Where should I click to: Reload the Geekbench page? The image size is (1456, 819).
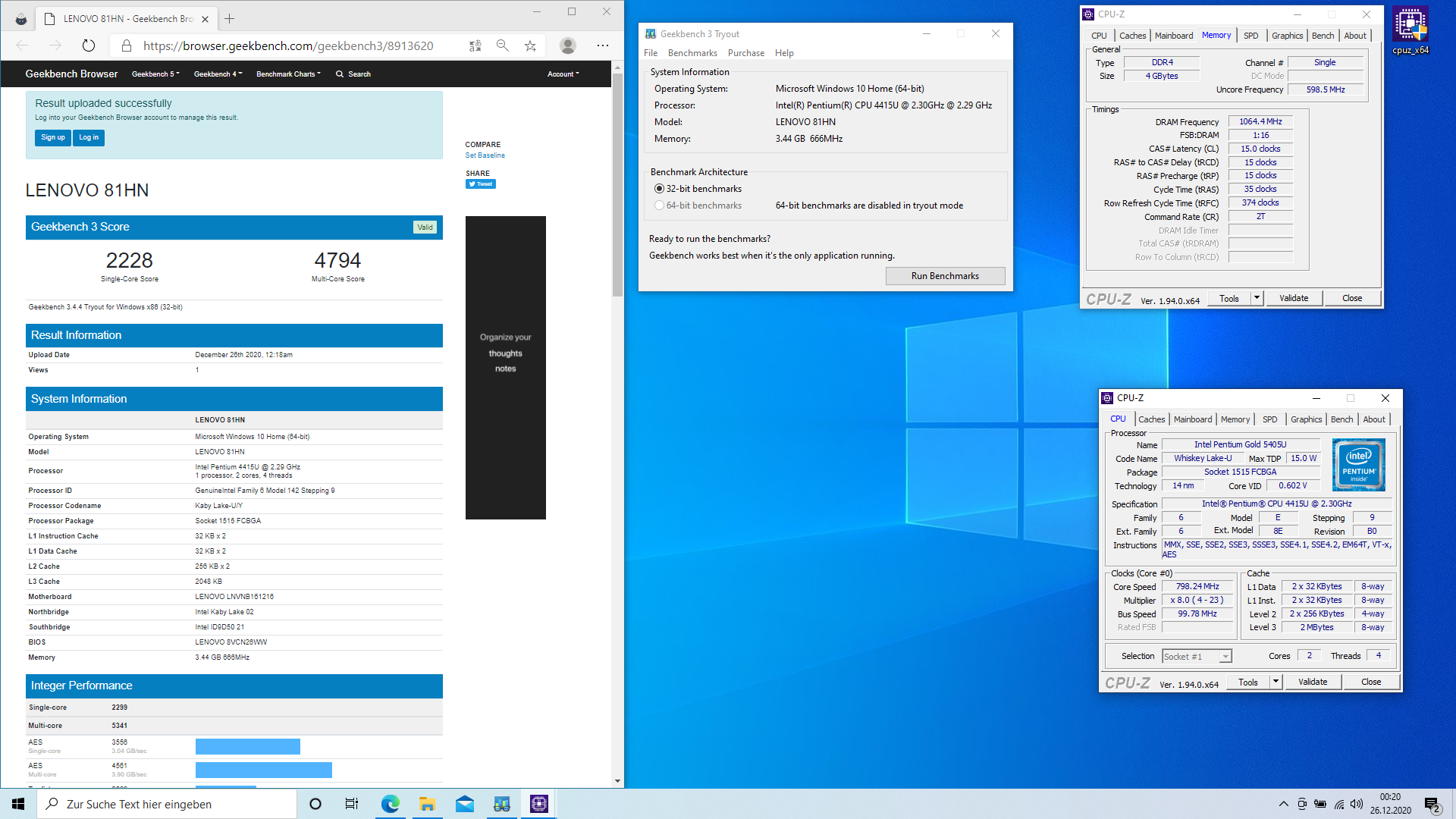89,45
